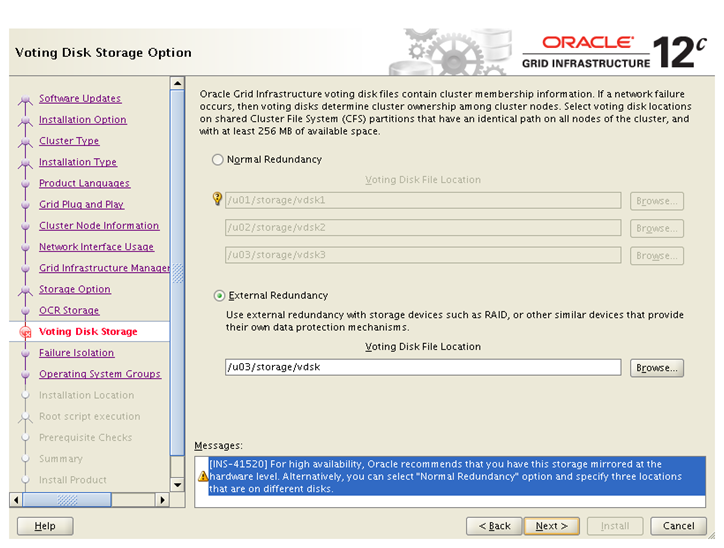
Task: Select the Normal Redundancy radio button
Action: [217, 160]
